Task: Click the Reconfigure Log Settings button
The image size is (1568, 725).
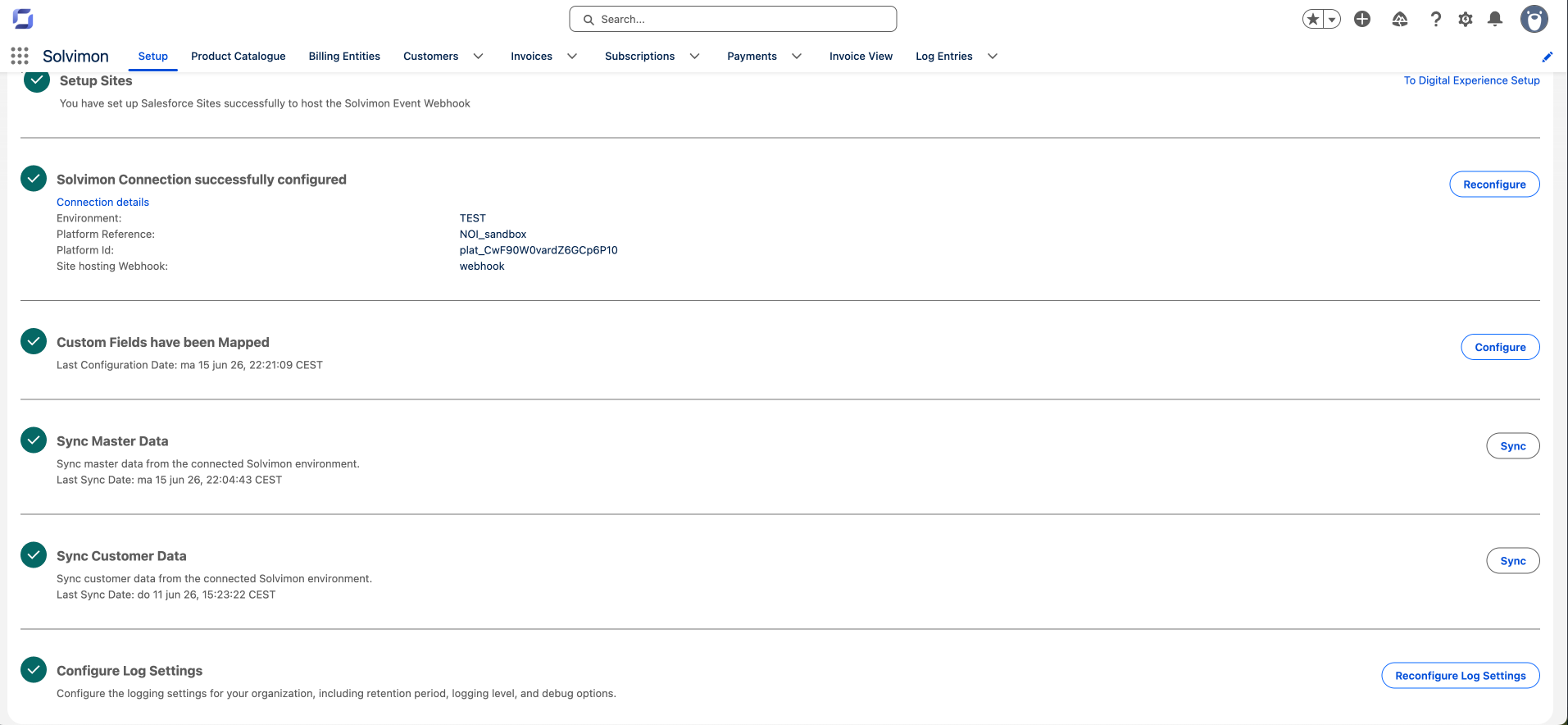Action: [1461, 676]
